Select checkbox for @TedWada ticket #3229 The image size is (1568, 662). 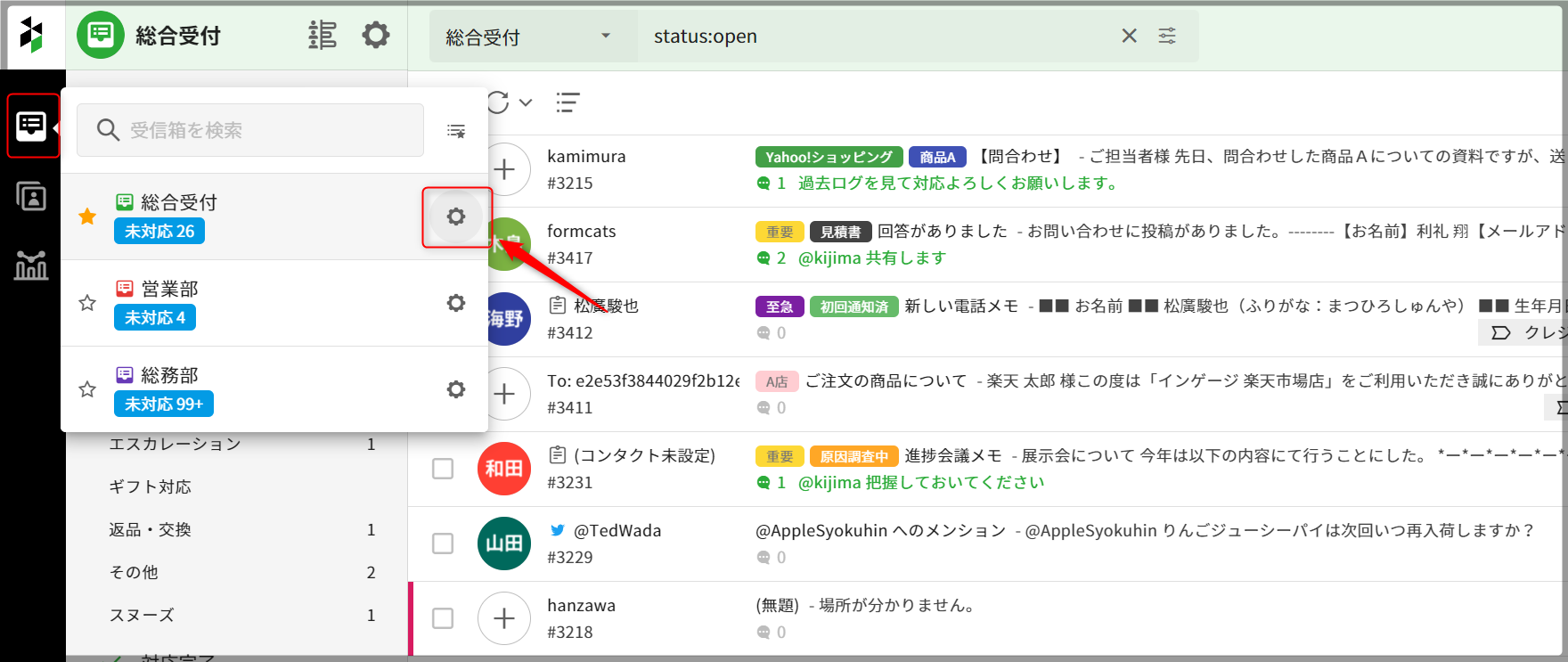[443, 543]
